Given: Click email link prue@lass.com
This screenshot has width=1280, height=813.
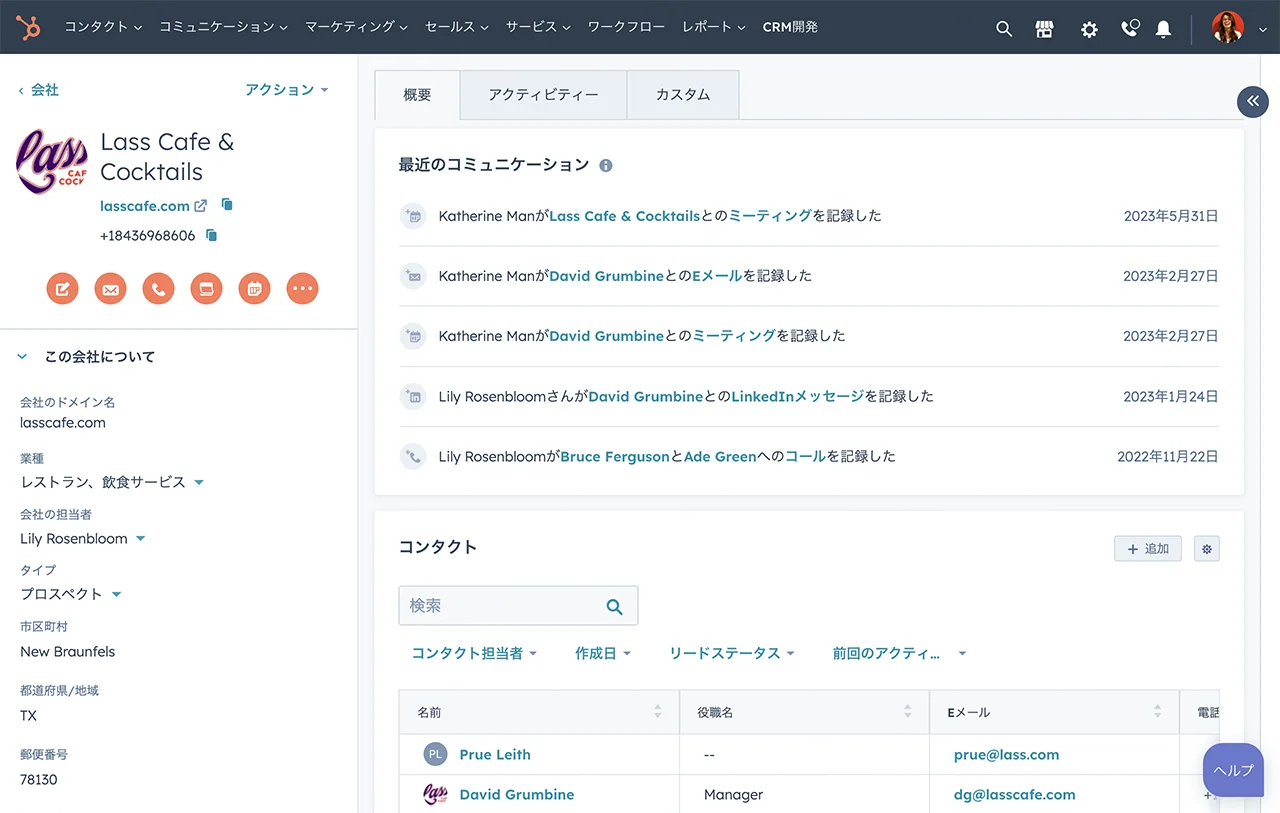Looking at the screenshot, I should coord(1006,755).
